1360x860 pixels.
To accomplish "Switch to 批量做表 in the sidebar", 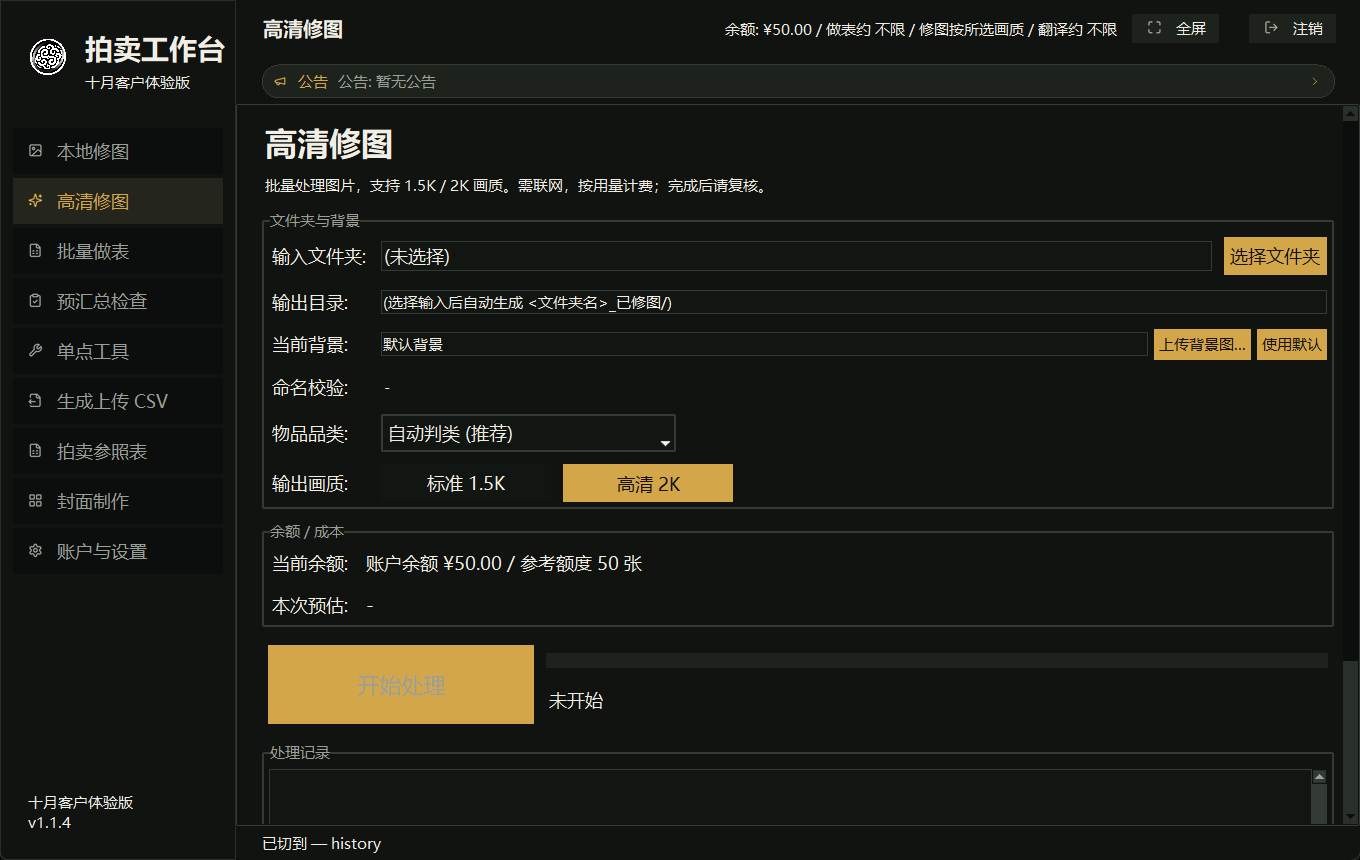I will point(118,251).
